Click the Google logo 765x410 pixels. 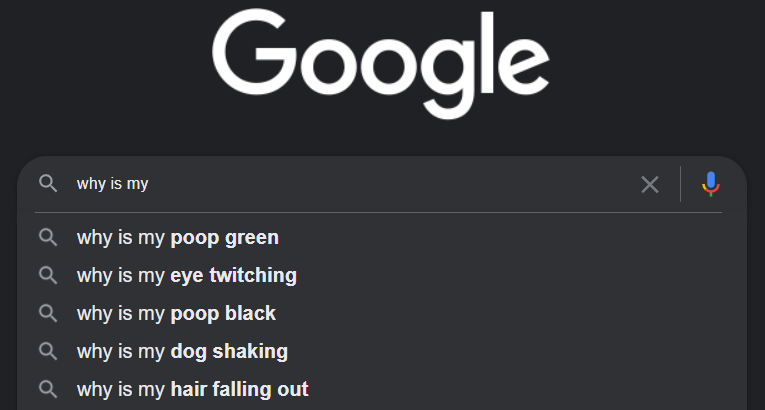[x=381, y=63]
